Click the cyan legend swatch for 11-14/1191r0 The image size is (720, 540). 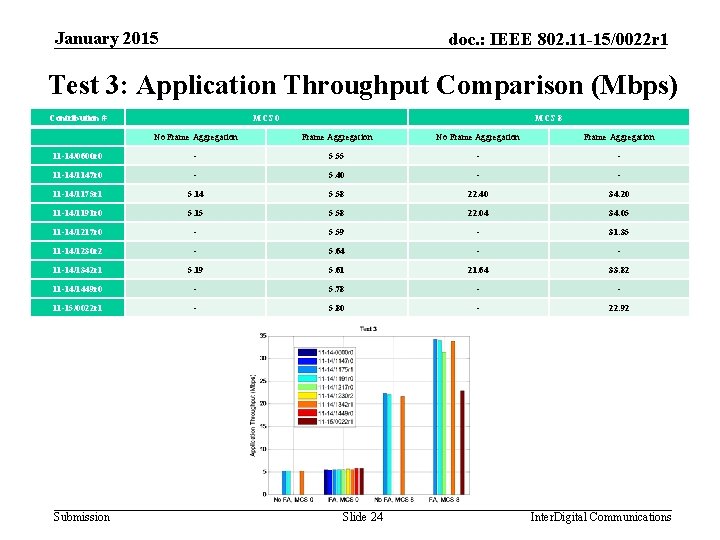click(307, 378)
